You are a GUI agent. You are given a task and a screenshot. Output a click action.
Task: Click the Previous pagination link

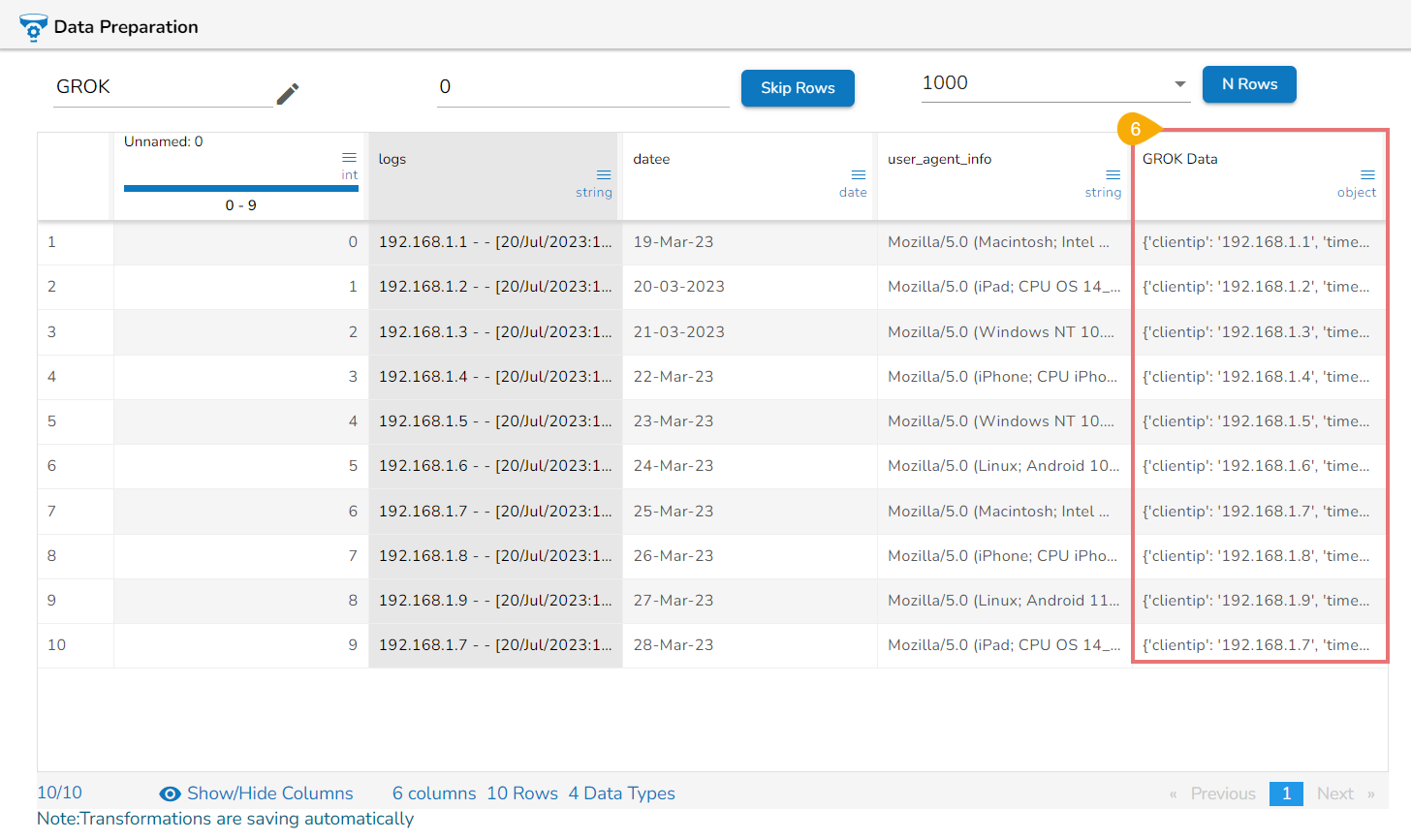pos(1223,793)
